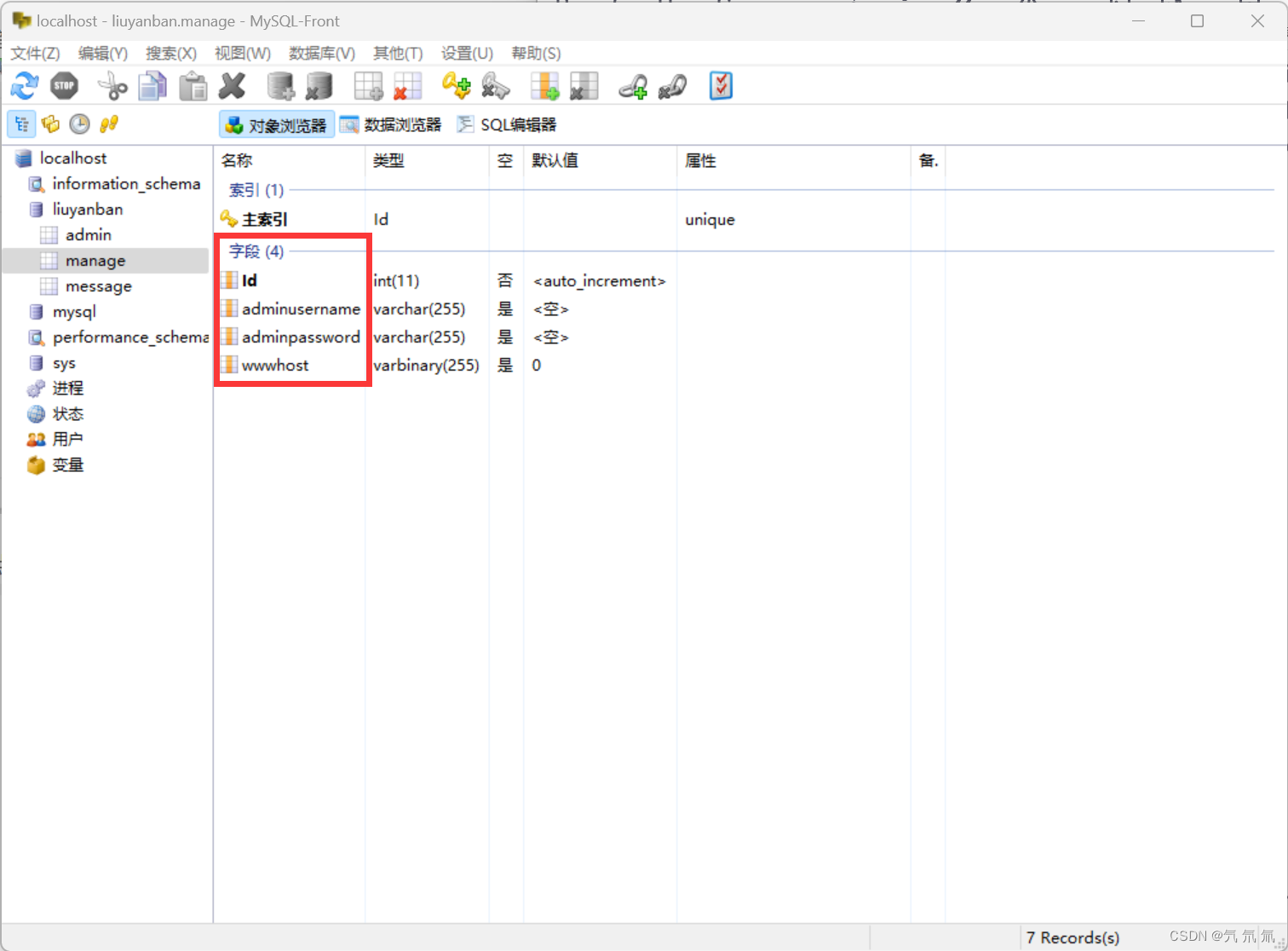The height and width of the screenshot is (951, 1288).
Task: Open the 帮助(S) menu
Action: 536,53
